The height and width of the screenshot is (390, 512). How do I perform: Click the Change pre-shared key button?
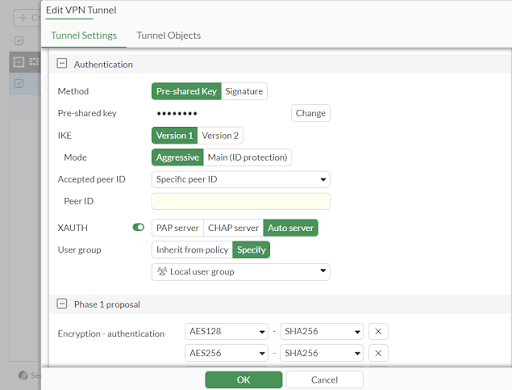click(310, 113)
